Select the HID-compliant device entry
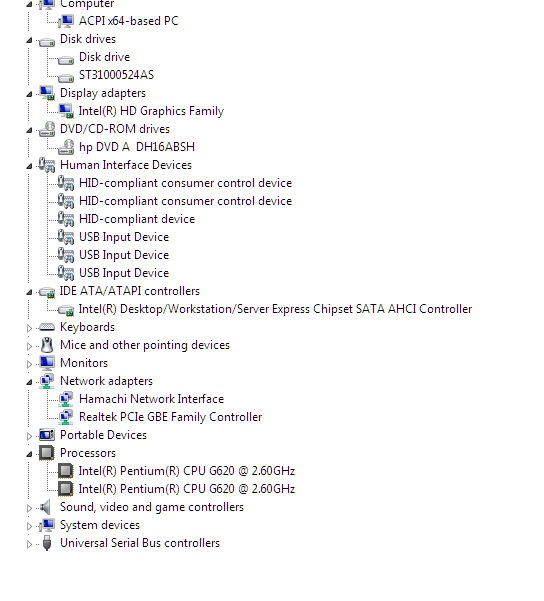This screenshot has height=601, width=544. click(x=137, y=219)
